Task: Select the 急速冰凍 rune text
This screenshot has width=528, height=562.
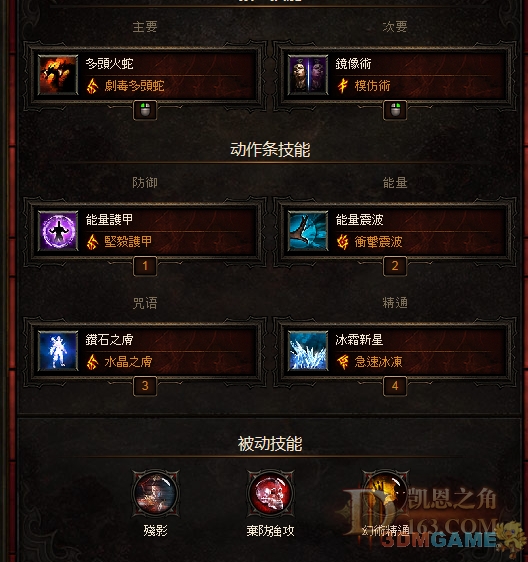Action: (x=378, y=362)
